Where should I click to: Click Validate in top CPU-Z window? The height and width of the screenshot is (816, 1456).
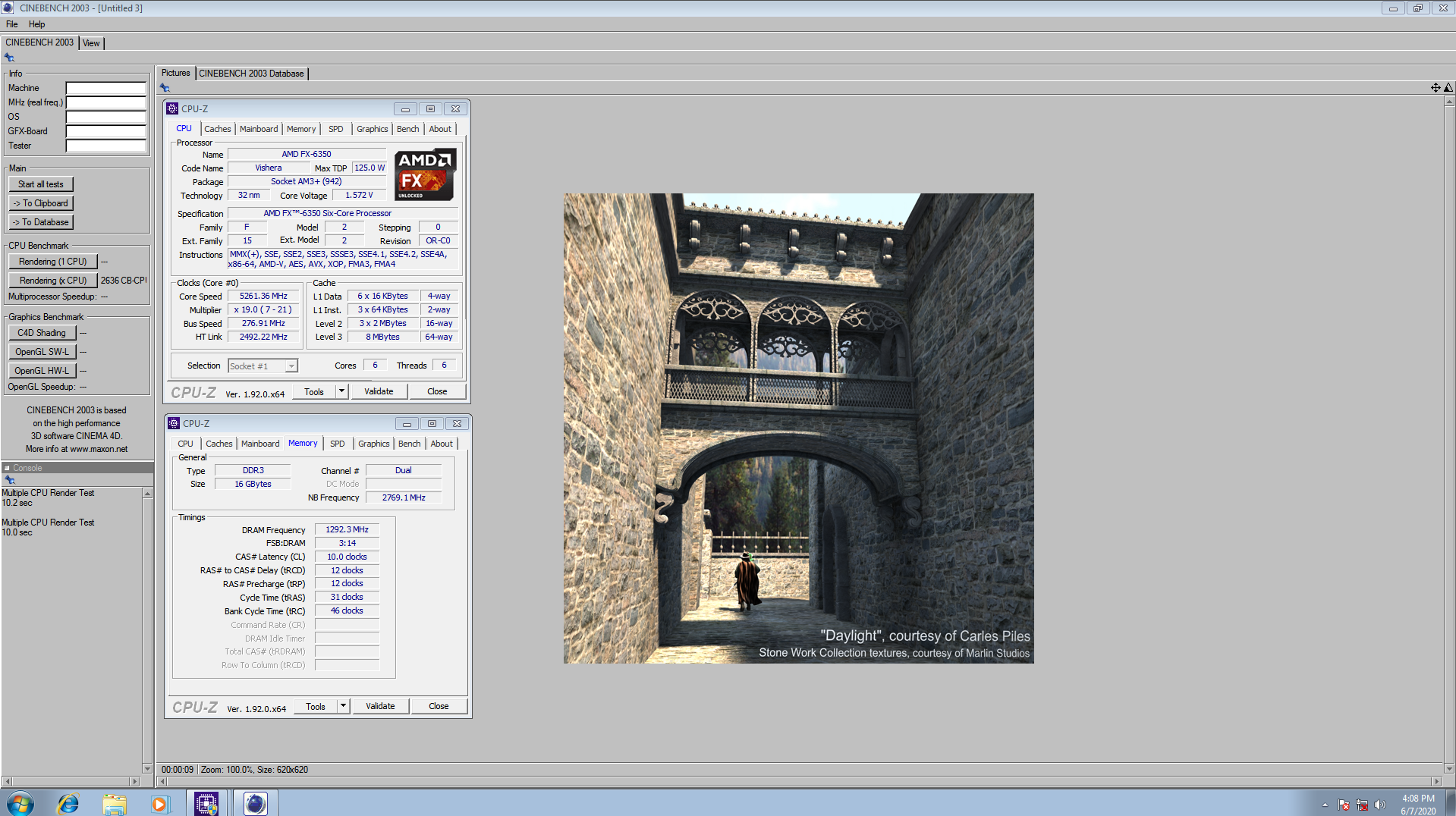click(x=379, y=391)
